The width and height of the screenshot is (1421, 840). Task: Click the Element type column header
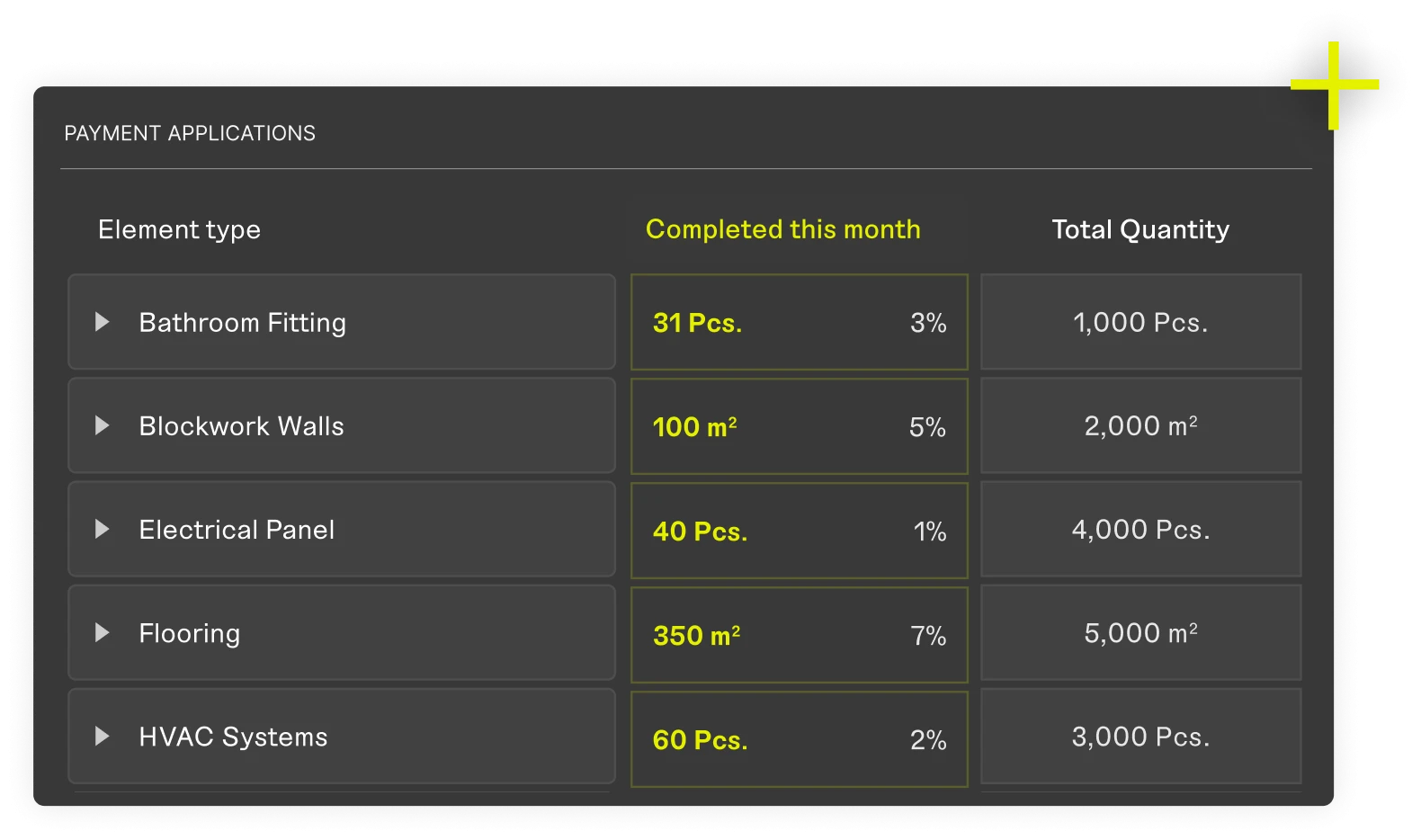tap(179, 230)
